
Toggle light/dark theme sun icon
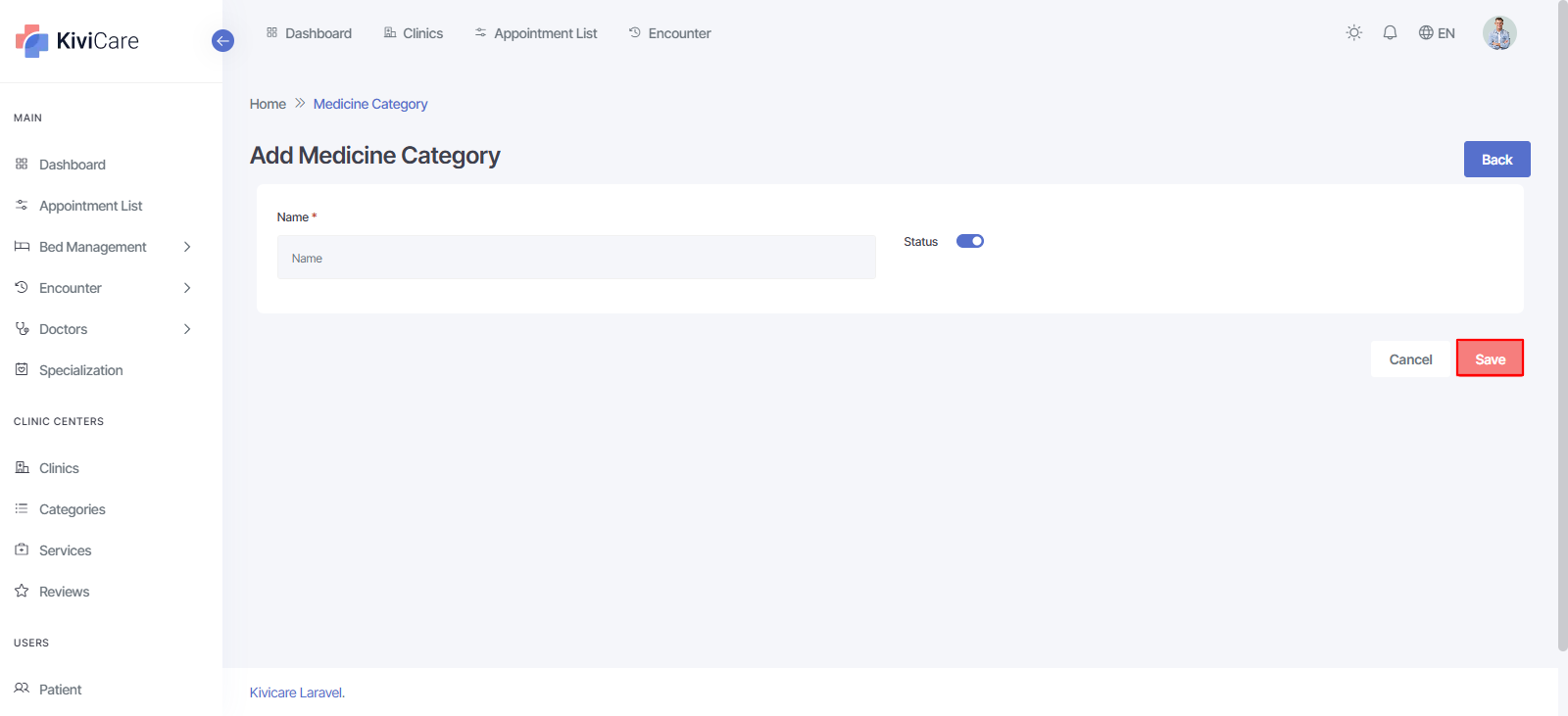[x=1354, y=32]
